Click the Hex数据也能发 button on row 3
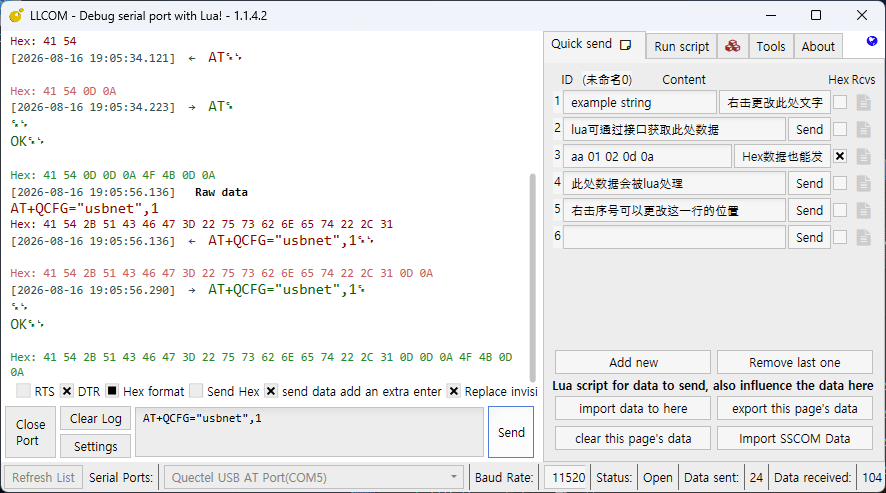This screenshot has width=886, height=493. 782,157
